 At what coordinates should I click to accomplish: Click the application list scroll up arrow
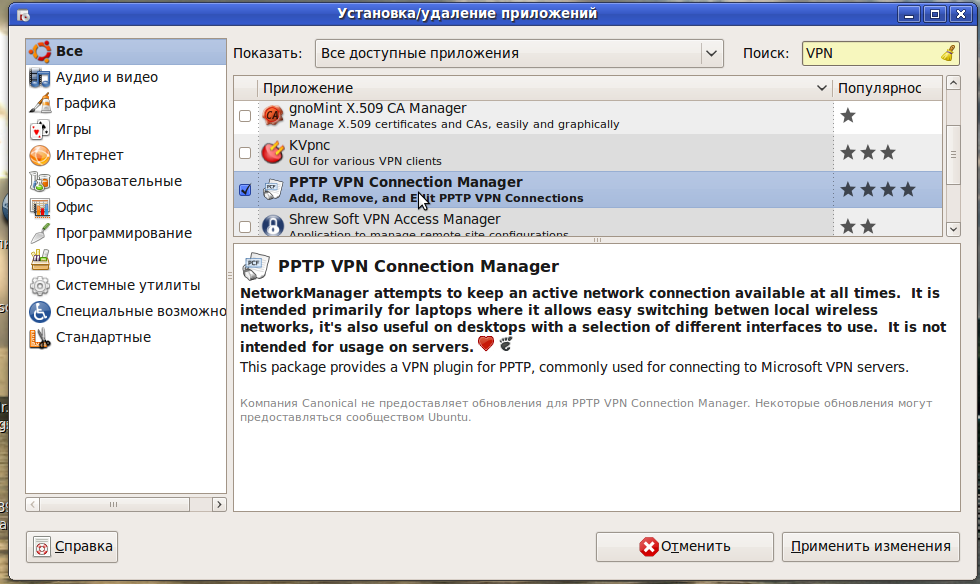(953, 83)
